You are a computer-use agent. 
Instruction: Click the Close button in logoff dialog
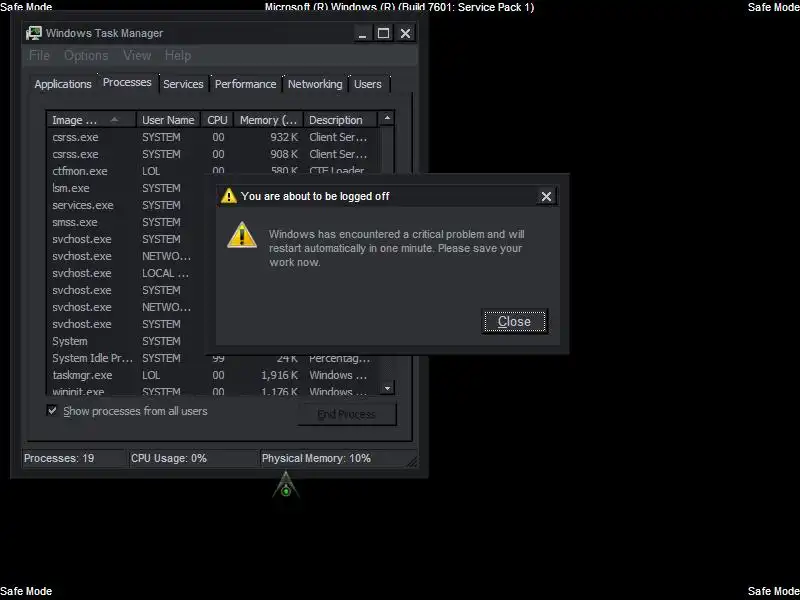tap(514, 321)
